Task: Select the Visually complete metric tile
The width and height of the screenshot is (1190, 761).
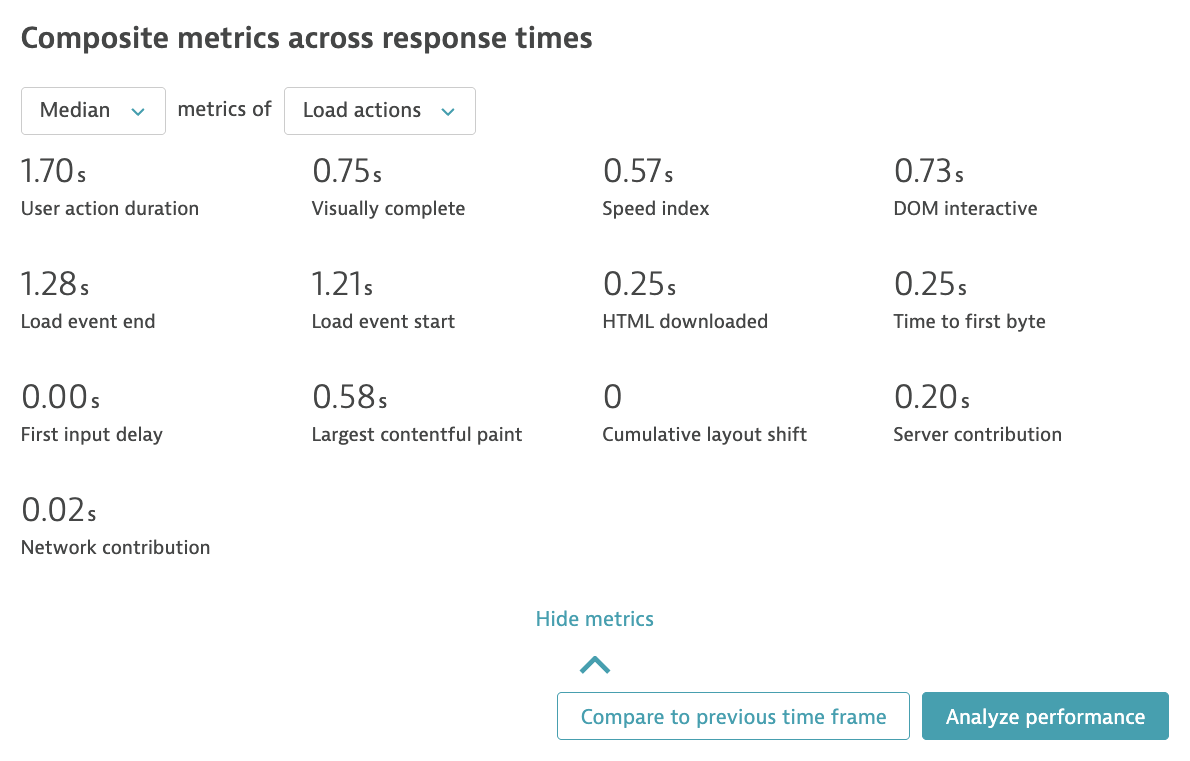Action: click(x=388, y=187)
